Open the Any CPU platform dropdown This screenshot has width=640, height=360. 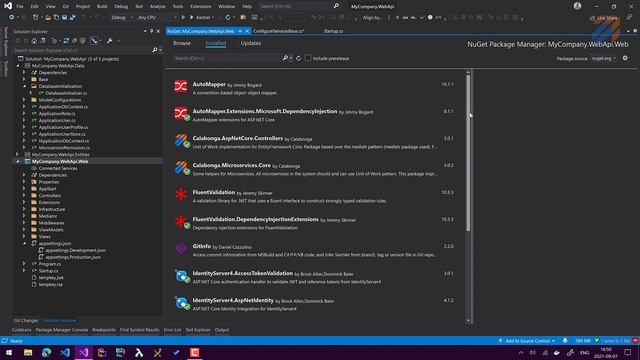157,17
